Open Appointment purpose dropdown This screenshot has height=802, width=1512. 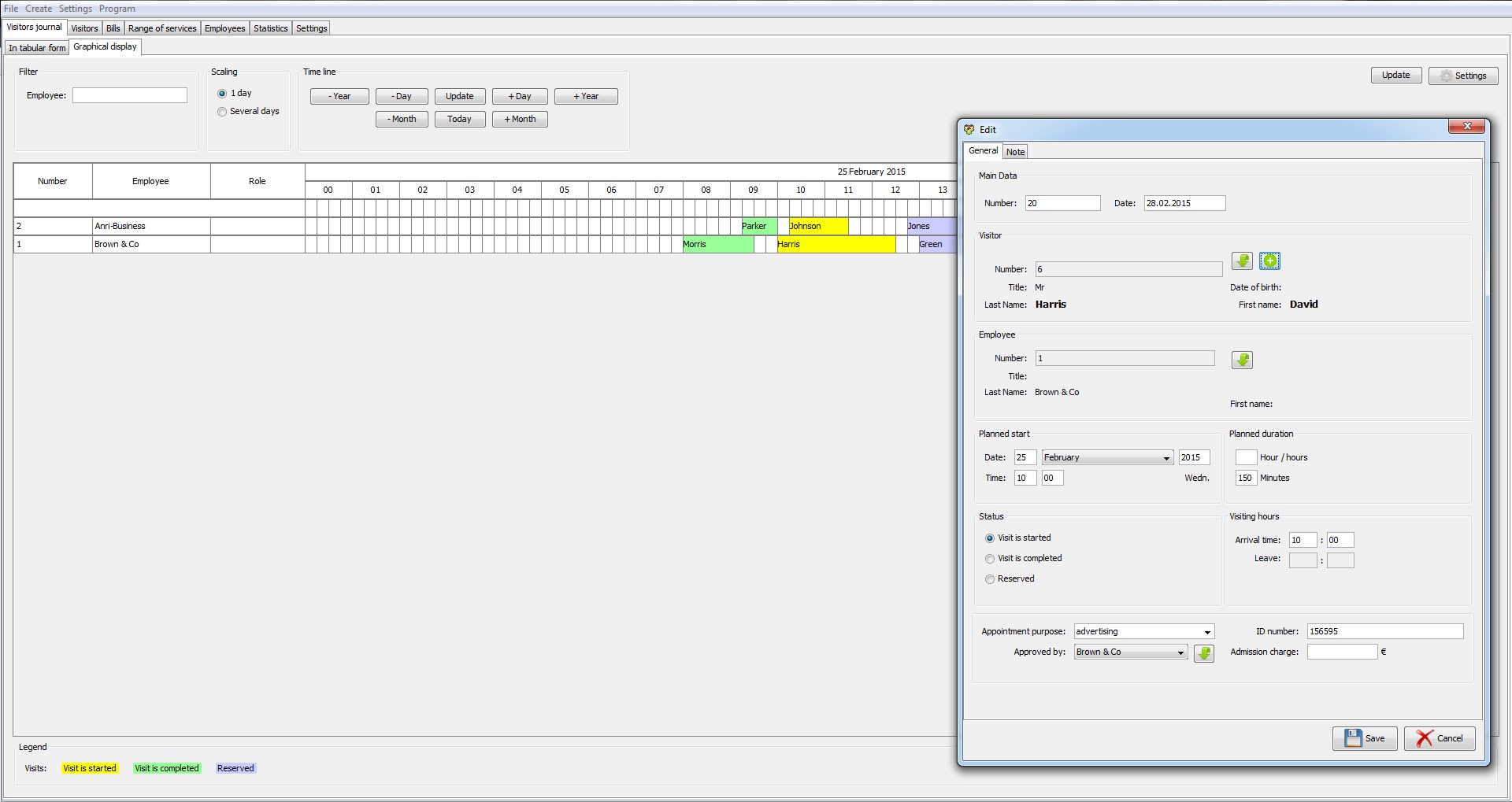1144,631
